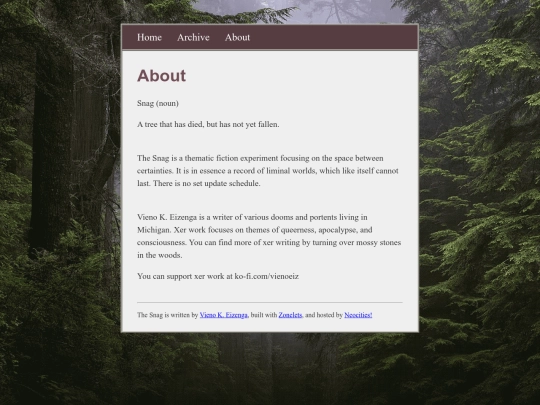This screenshot has height=405, width=540.
Task: Open the Home navigation link
Action: 149,37
